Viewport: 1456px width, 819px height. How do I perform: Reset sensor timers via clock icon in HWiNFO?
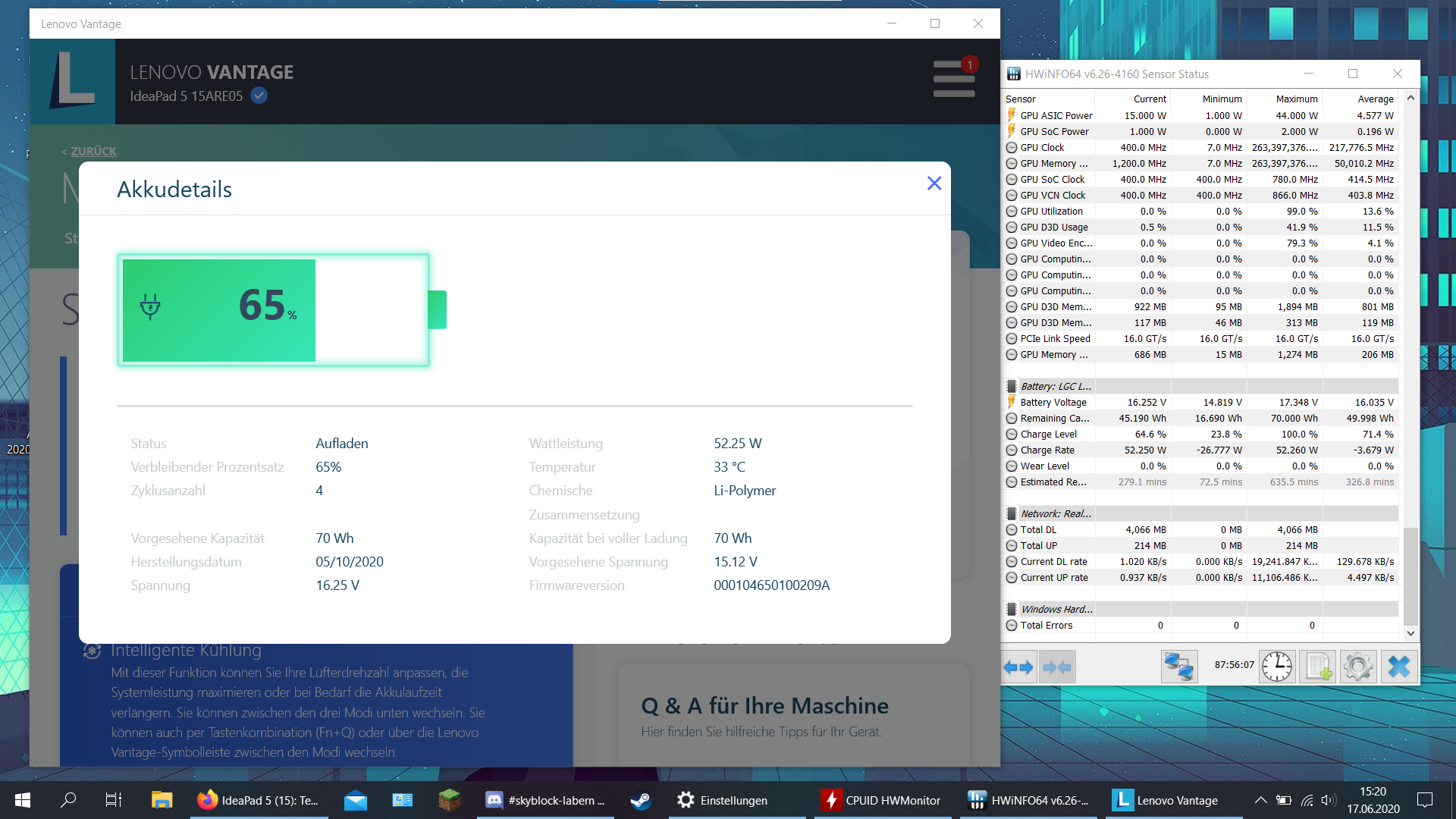[1277, 667]
